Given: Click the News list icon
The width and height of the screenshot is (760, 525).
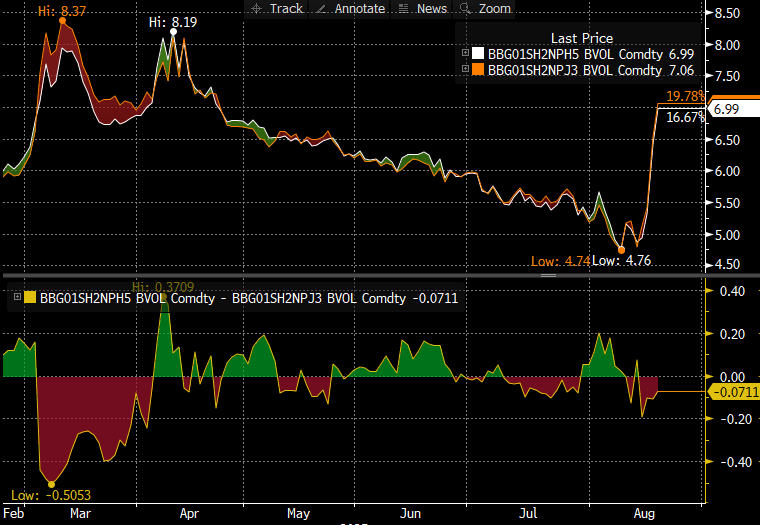Looking at the screenshot, I should (x=403, y=9).
